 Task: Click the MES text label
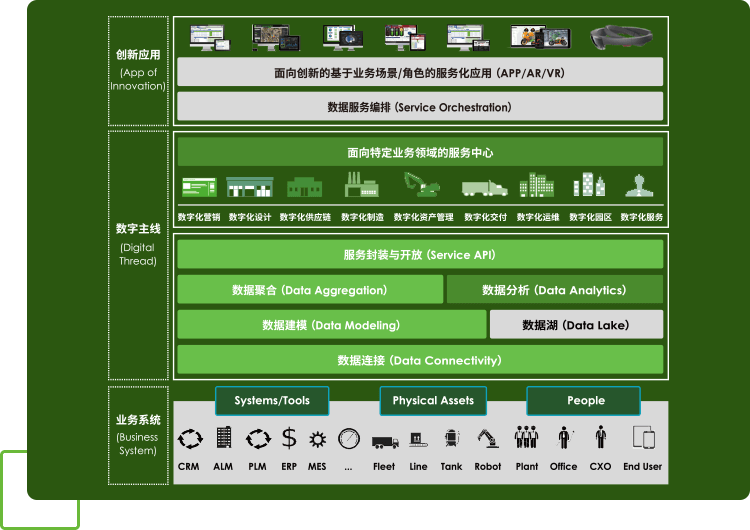pos(317,466)
